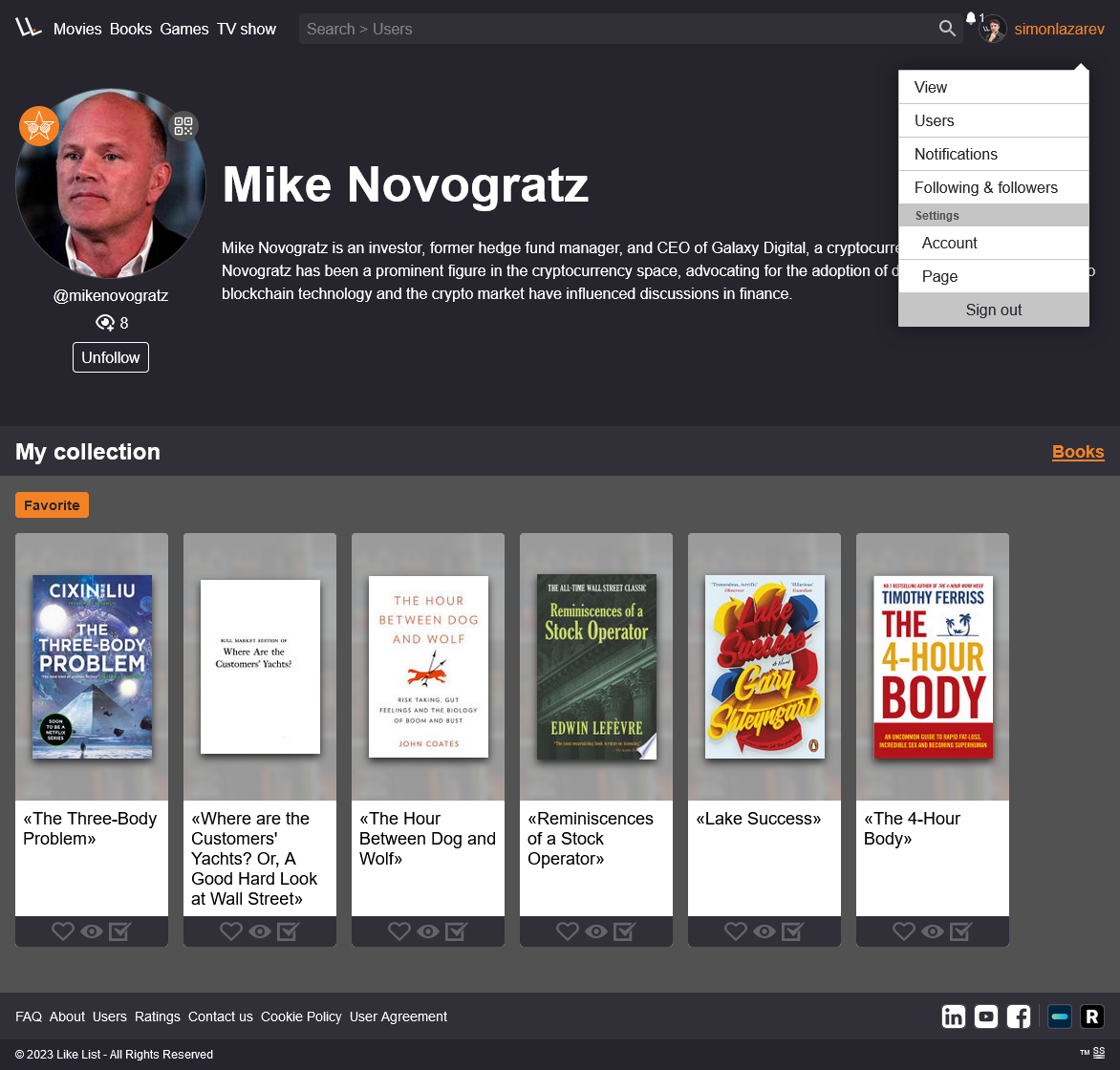1120x1070 pixels.
Task: Toggle eye icon on Reminiscences of a Stock Operator
Action: [596, 931]
